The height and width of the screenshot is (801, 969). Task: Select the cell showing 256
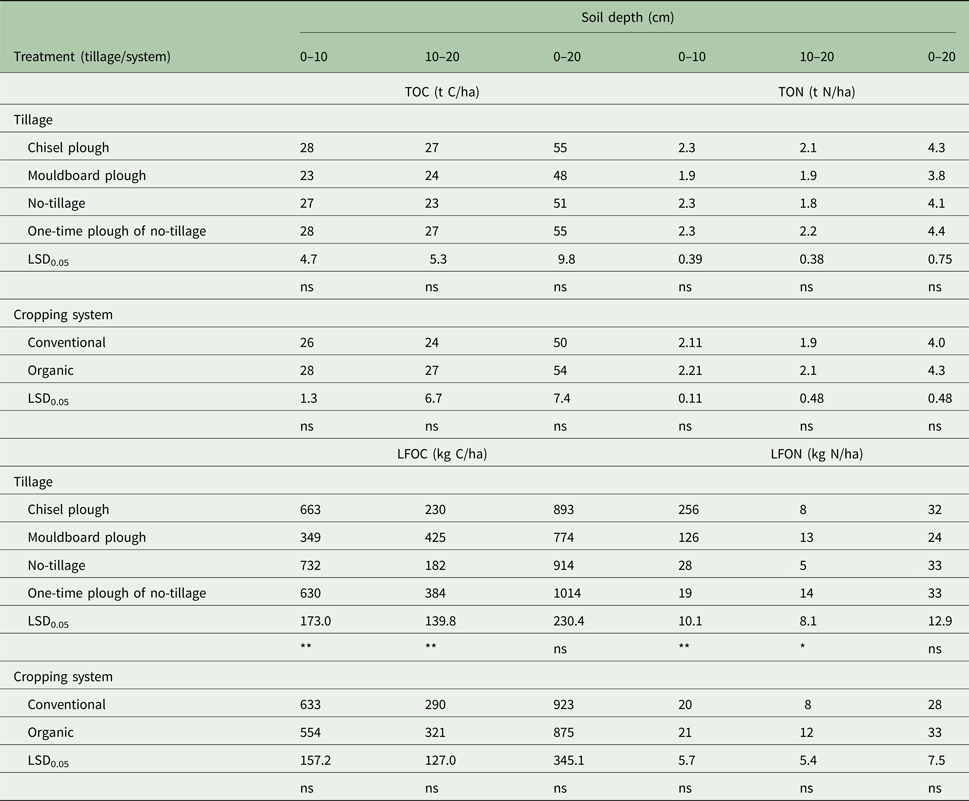pyautogui.click(x=689, y=509)
